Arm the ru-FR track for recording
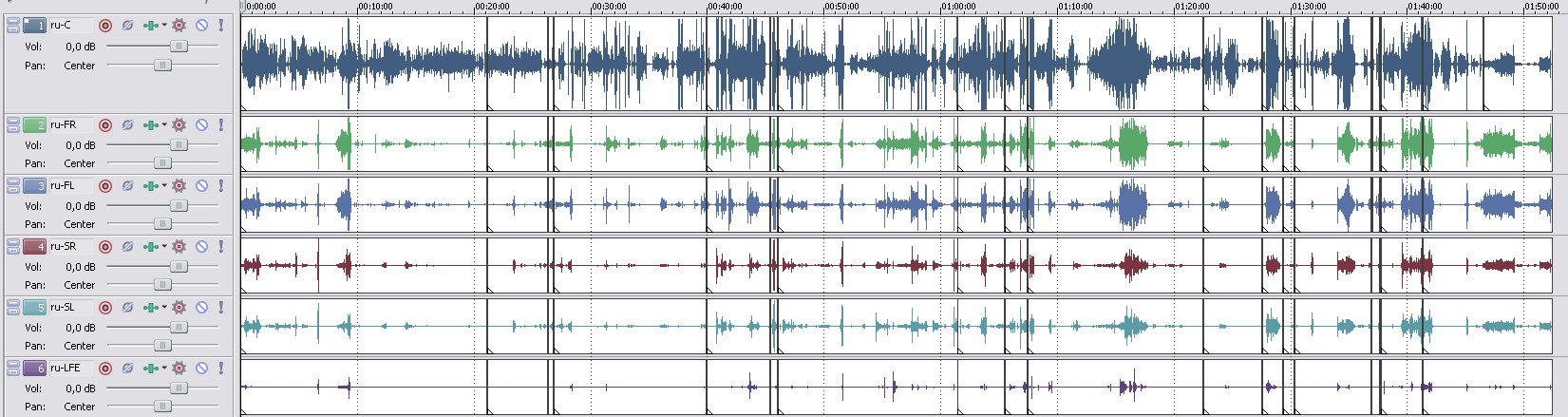Viewport: 1568px width, 417px height. click(105, 124)
